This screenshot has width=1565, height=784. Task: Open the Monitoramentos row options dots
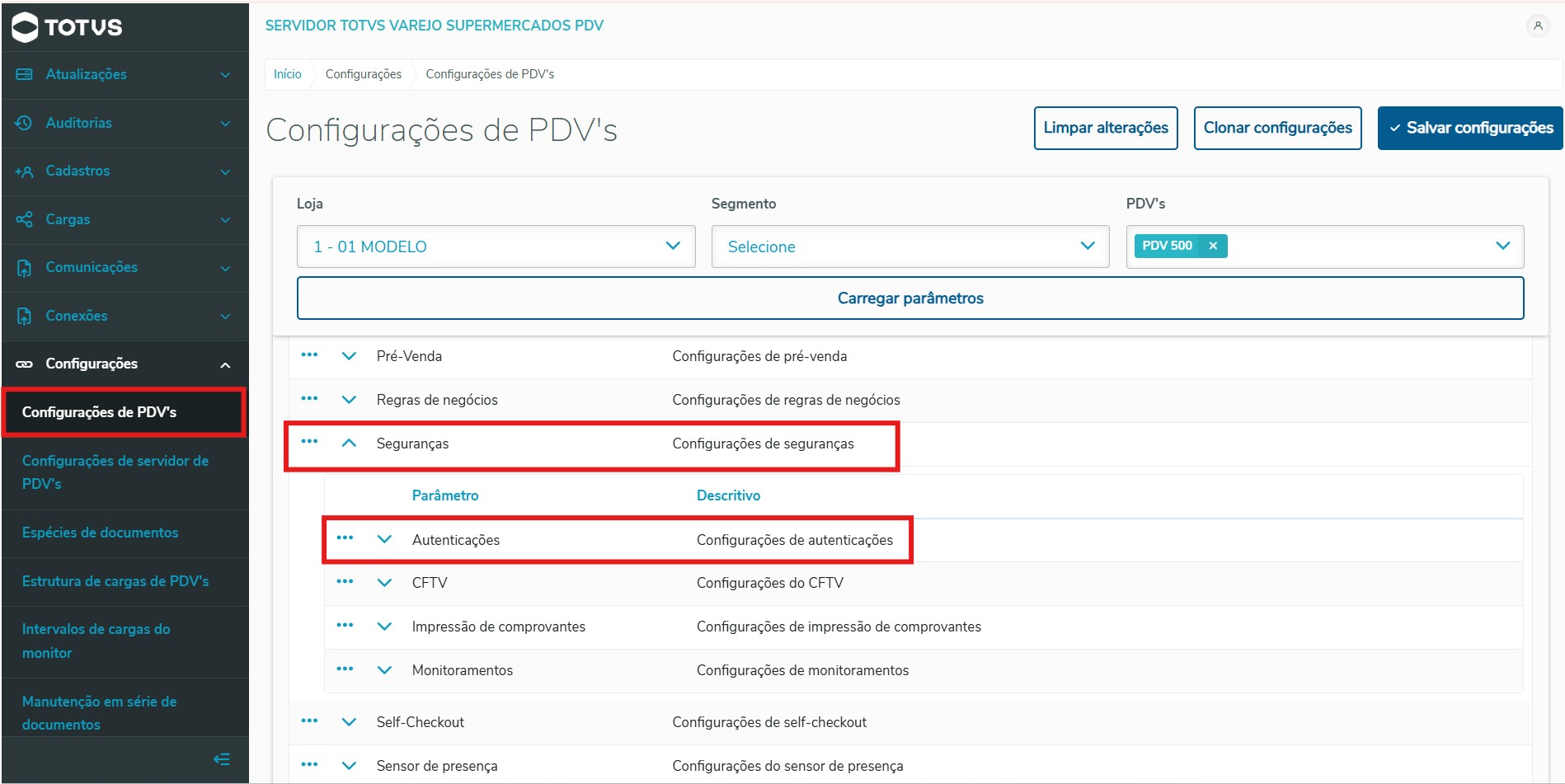[345, 669]
